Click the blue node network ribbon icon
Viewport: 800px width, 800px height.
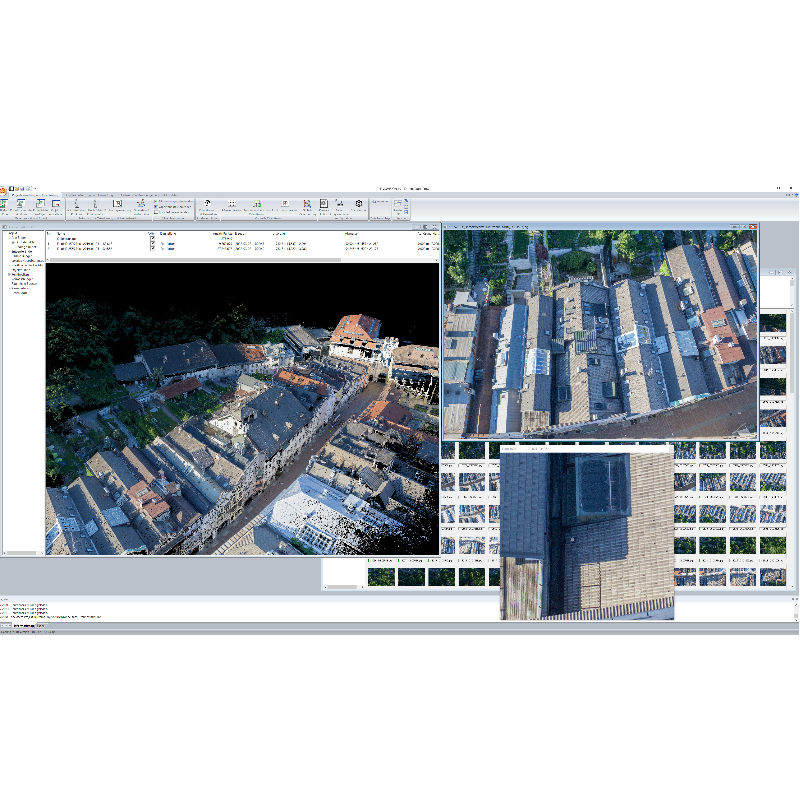(141, 203)
